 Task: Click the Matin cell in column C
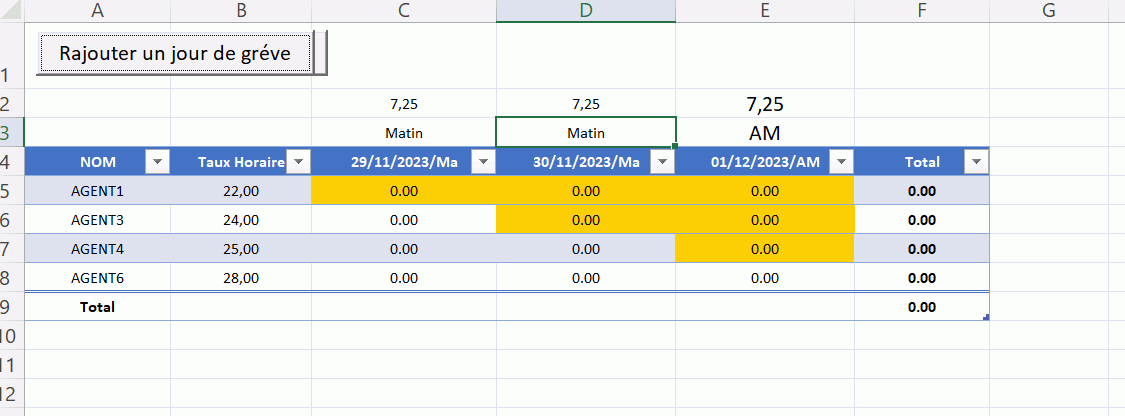(x=404, y=133)
